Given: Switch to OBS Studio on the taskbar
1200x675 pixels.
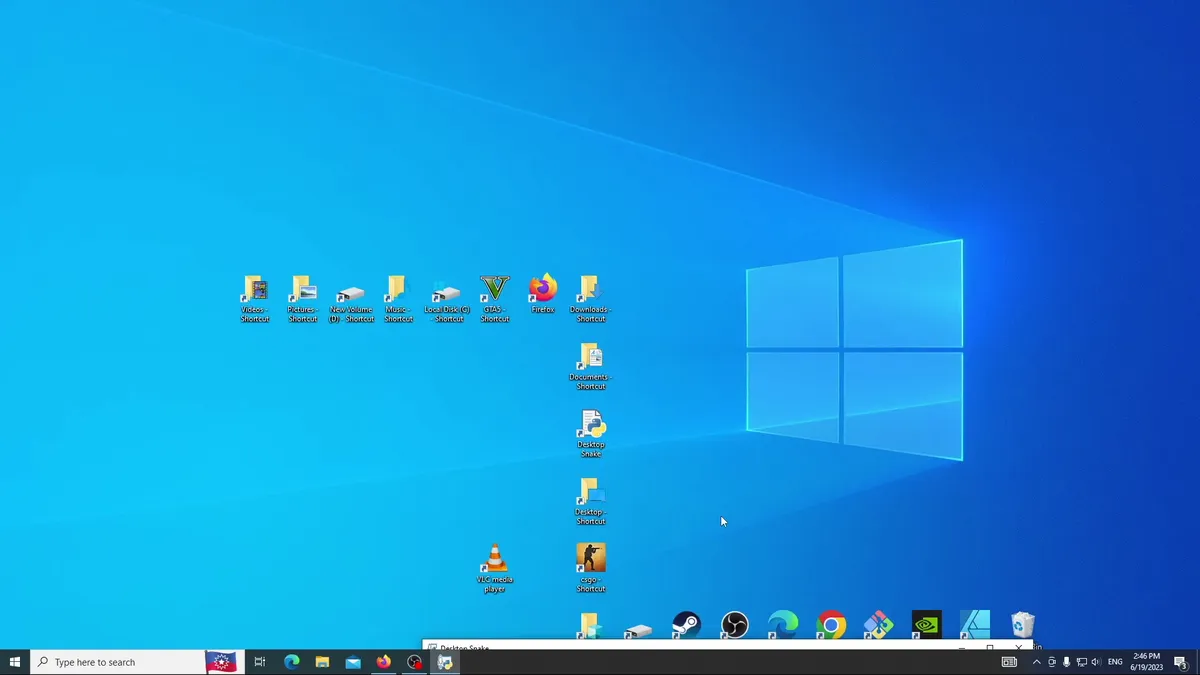Looking at the screenshot, I should pos(415,662).
